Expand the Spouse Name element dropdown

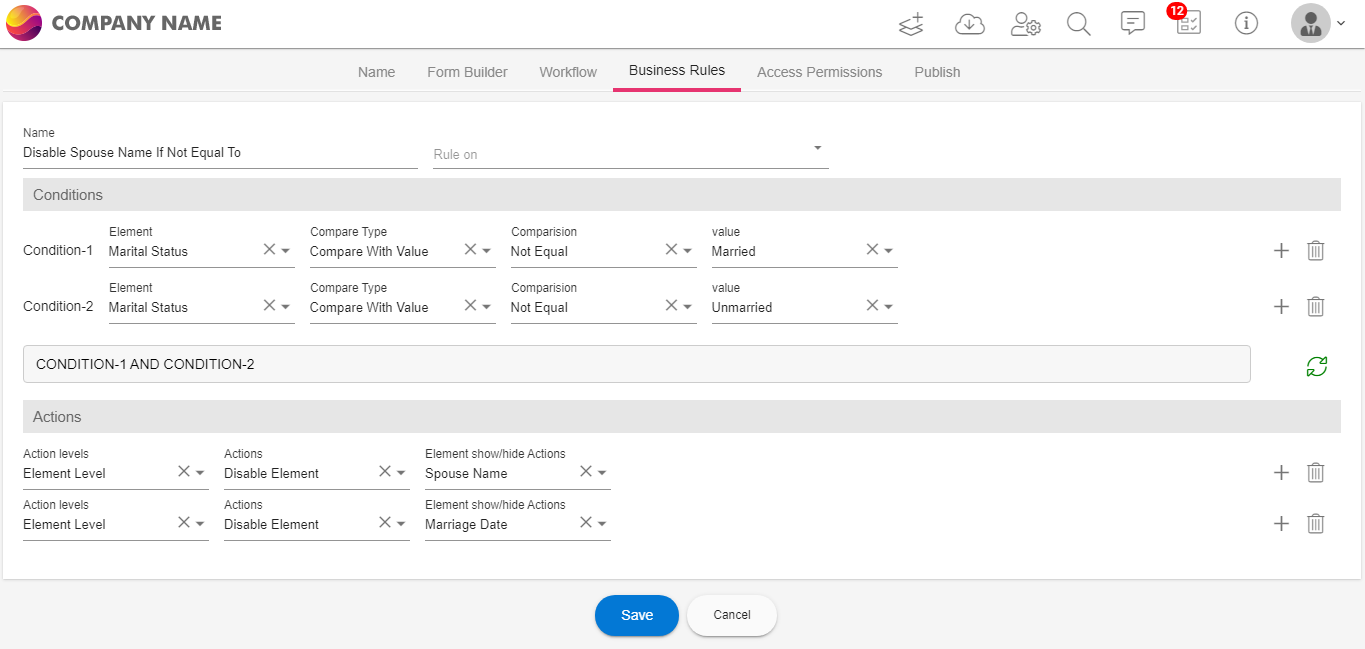pos(602,473)
